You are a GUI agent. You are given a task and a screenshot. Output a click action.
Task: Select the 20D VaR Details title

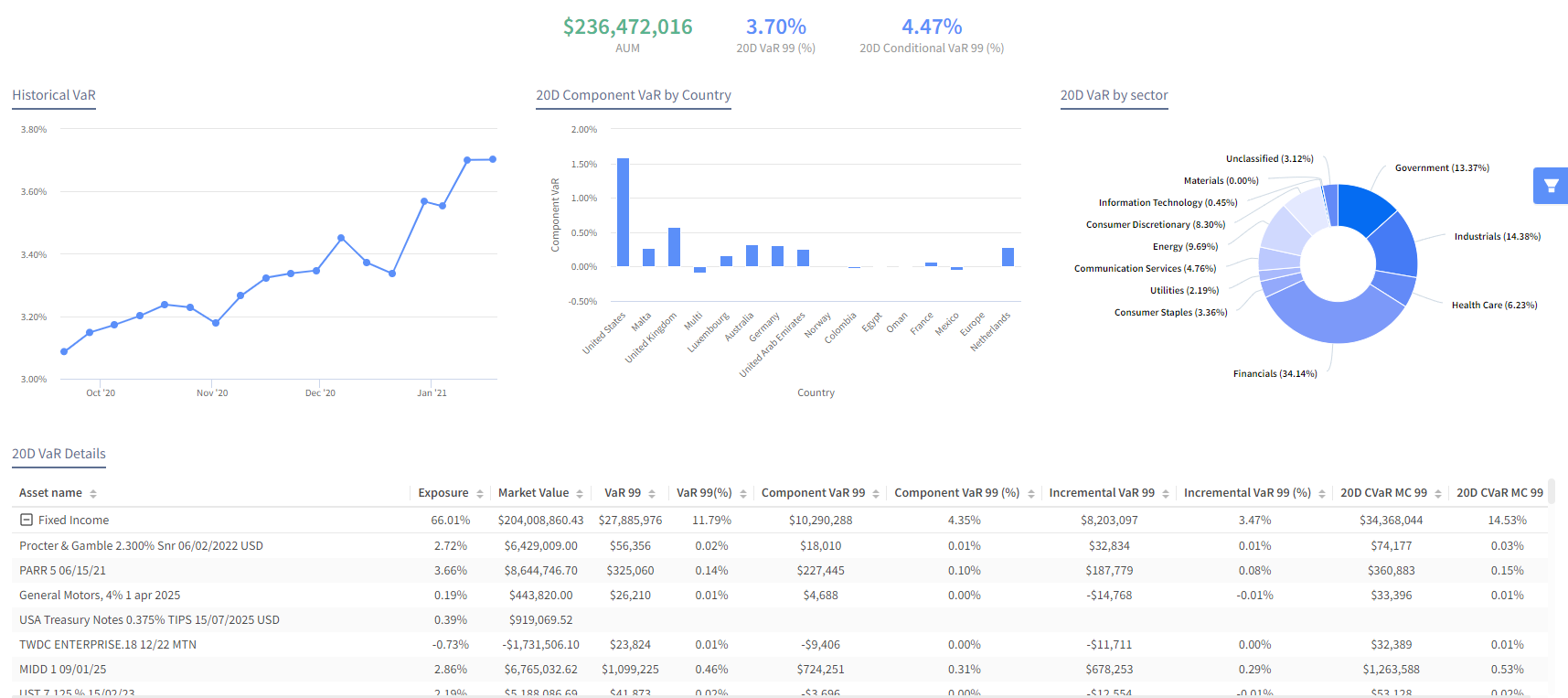pyautogui.click(x=59, y=454)
